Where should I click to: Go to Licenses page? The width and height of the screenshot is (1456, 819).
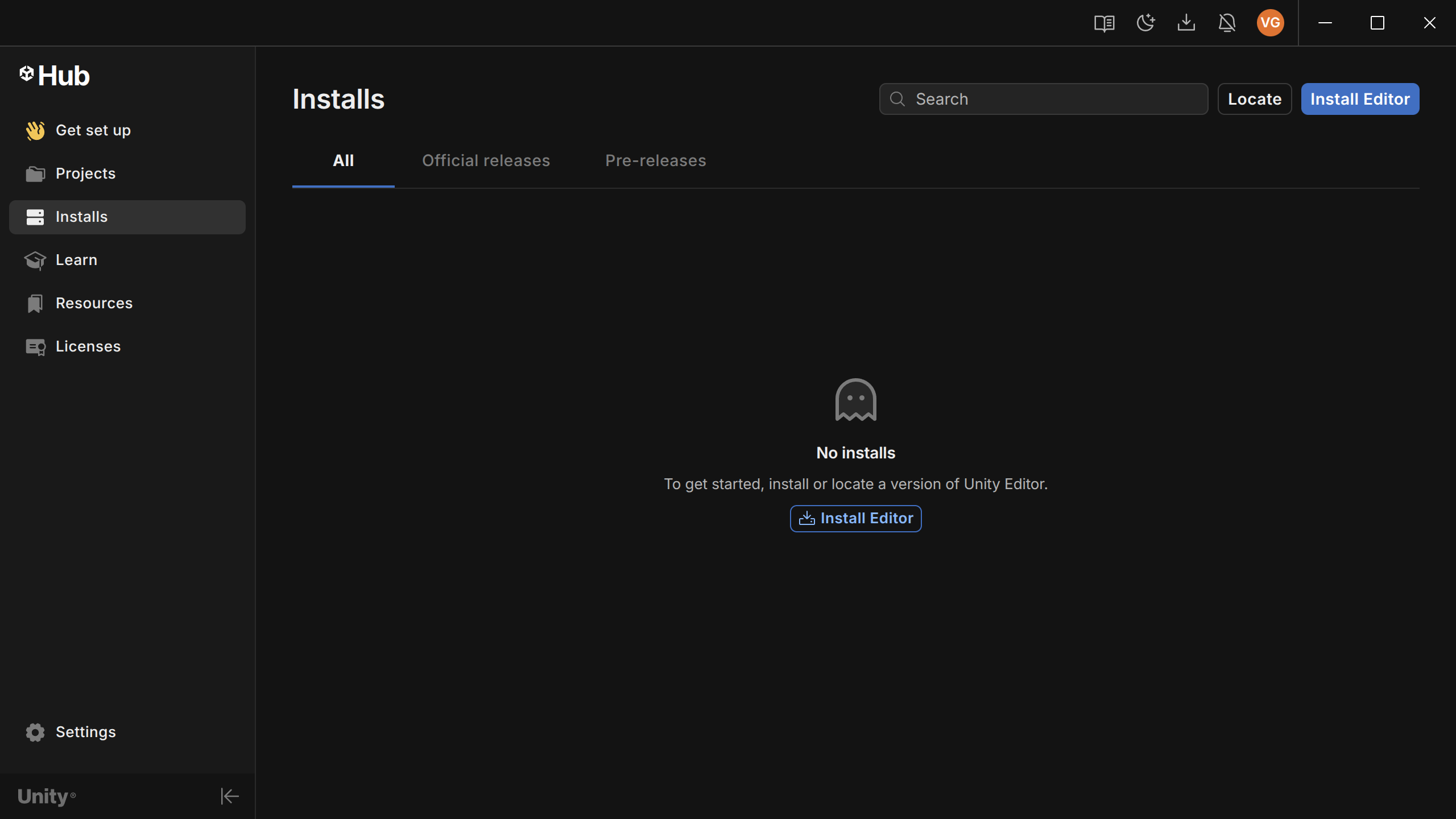(88, 346)
